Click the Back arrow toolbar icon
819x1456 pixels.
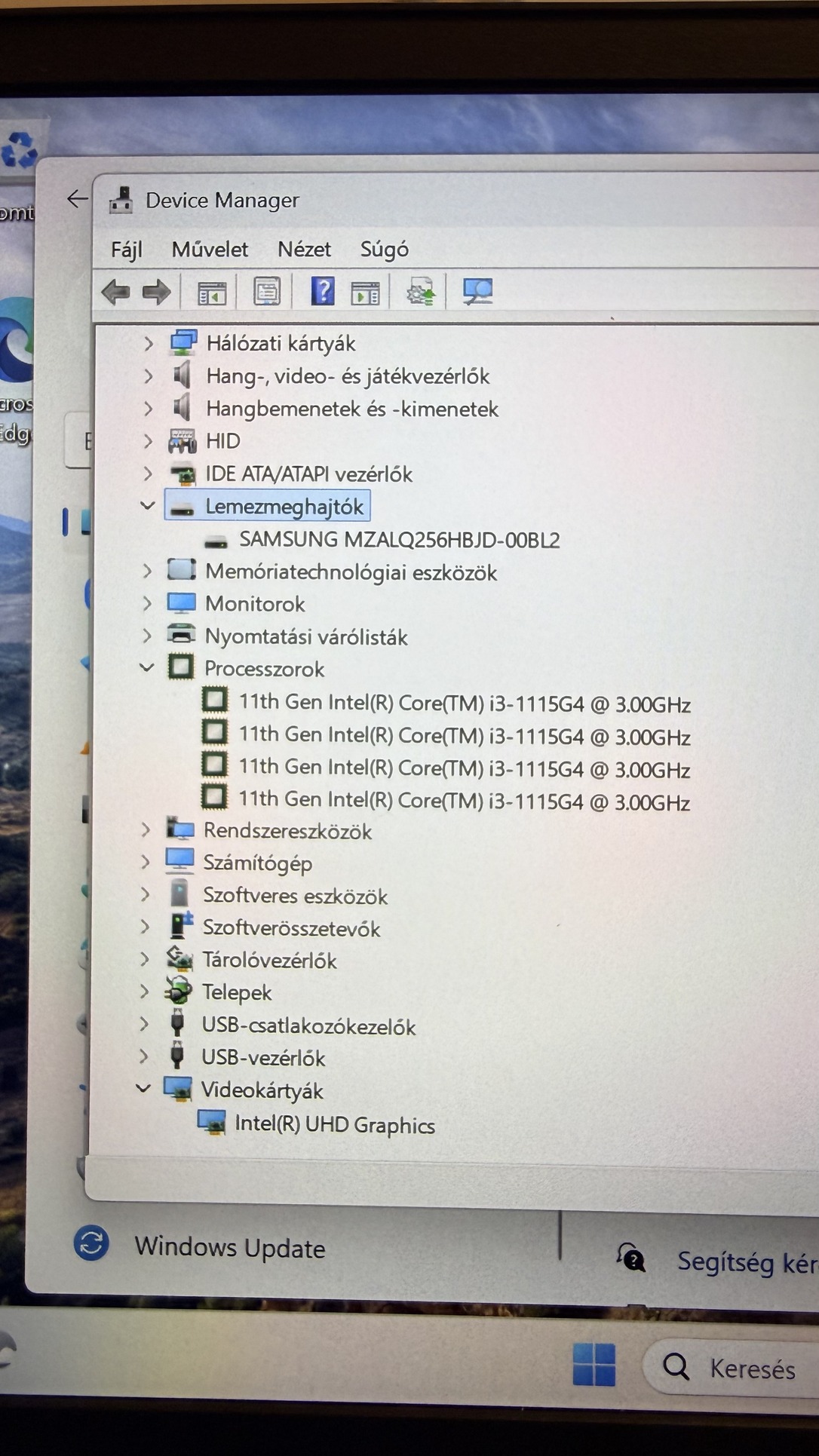pos(116,292)
